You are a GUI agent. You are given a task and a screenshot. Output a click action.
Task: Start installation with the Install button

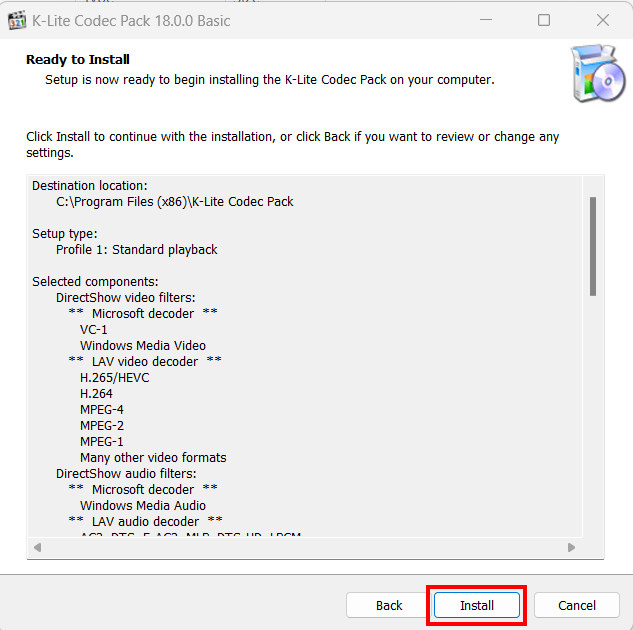(476, 605)
